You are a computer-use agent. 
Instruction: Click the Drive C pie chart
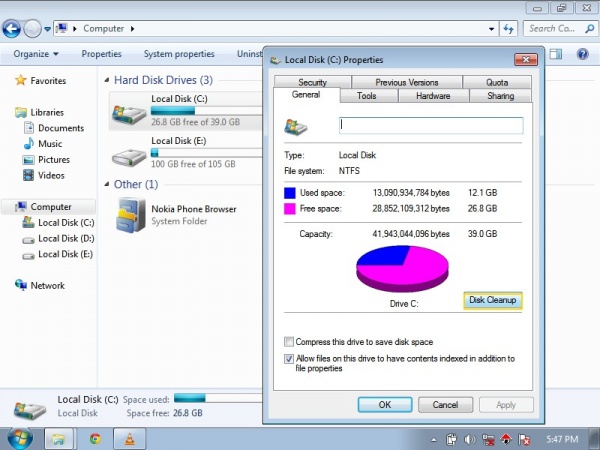click(402, 269)
